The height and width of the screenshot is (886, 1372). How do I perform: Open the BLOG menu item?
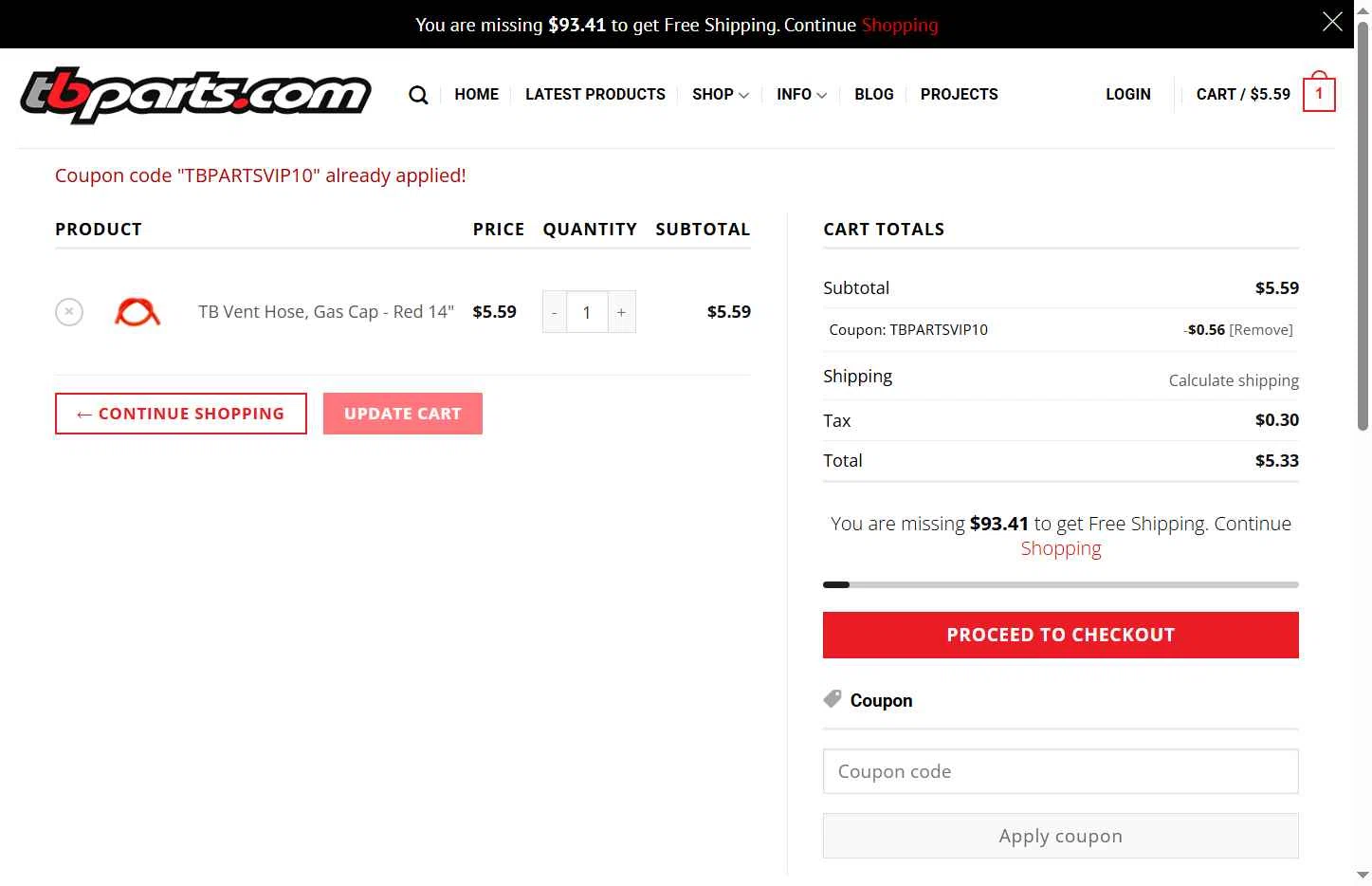coord(874,94)
